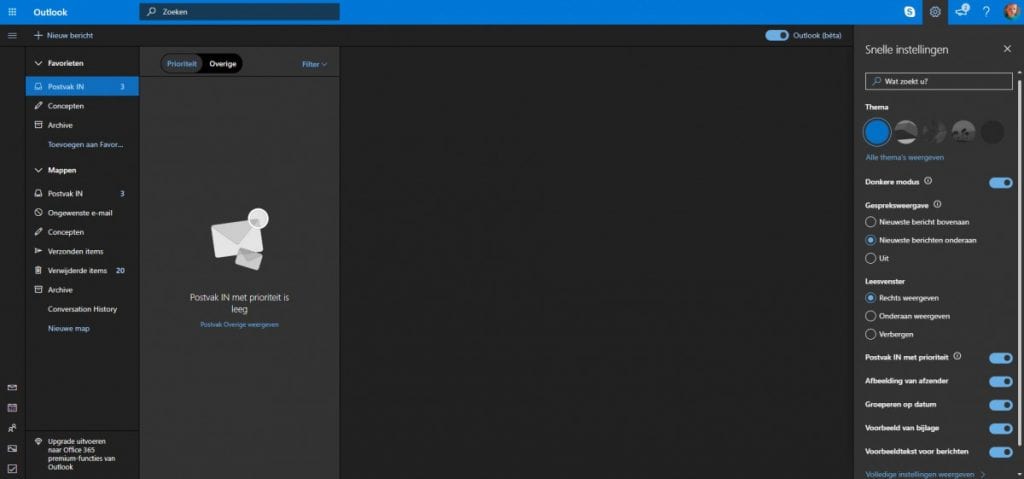Open Concepten folder under Mappen

point(82,232)
